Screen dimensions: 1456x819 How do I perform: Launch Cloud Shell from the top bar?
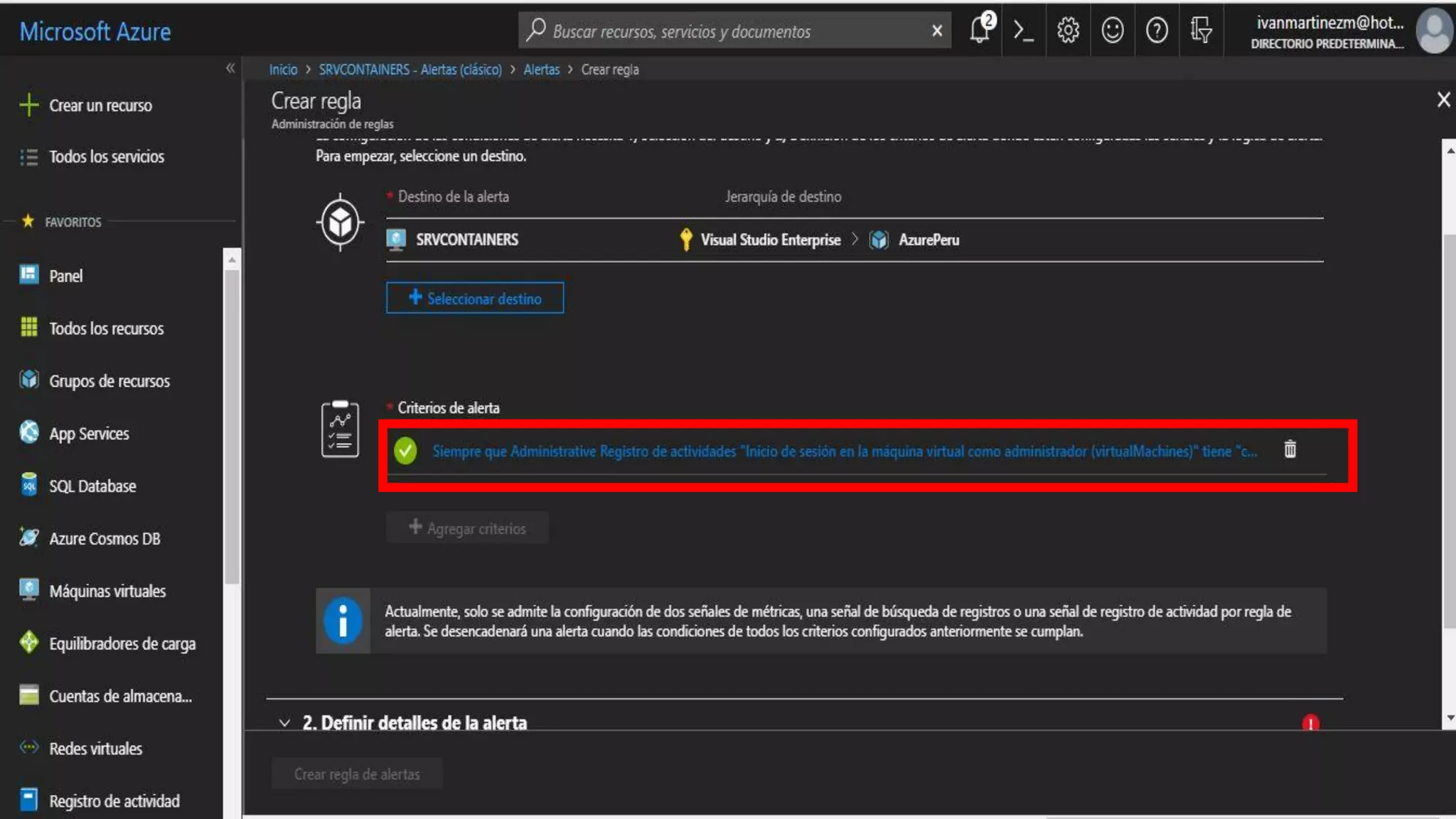[1023, 31]
